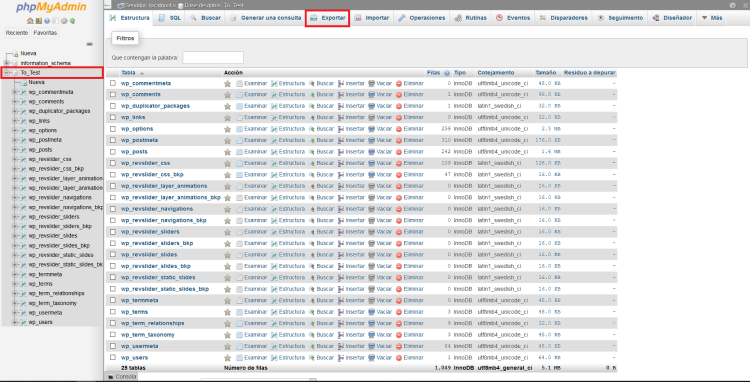Click the Nueva database icon in tree

(15, 54)
